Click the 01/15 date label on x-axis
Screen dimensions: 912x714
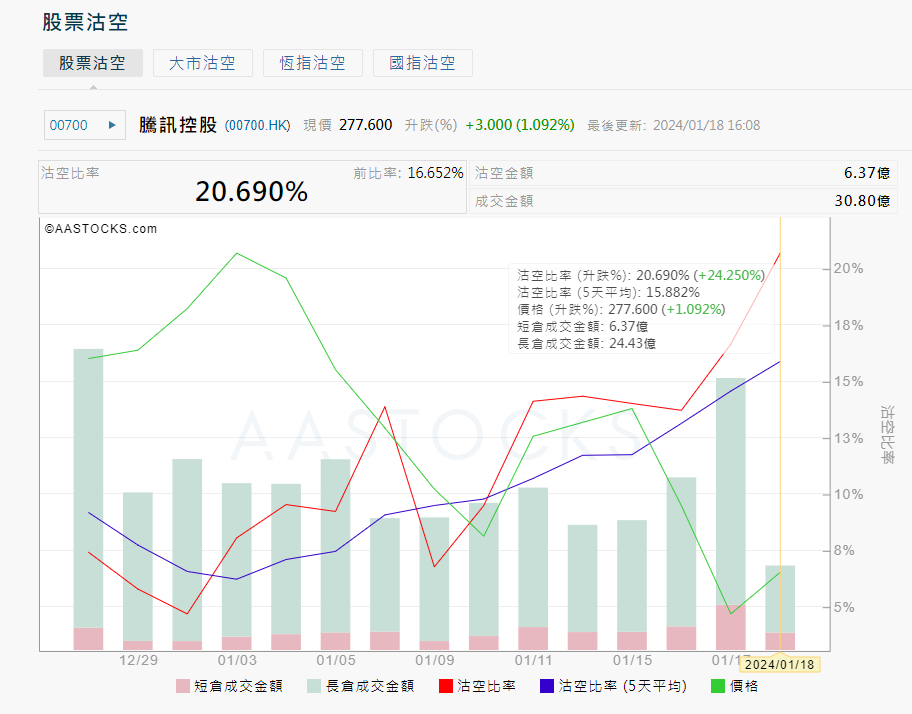pyautogui.click(x=632, y=661)
